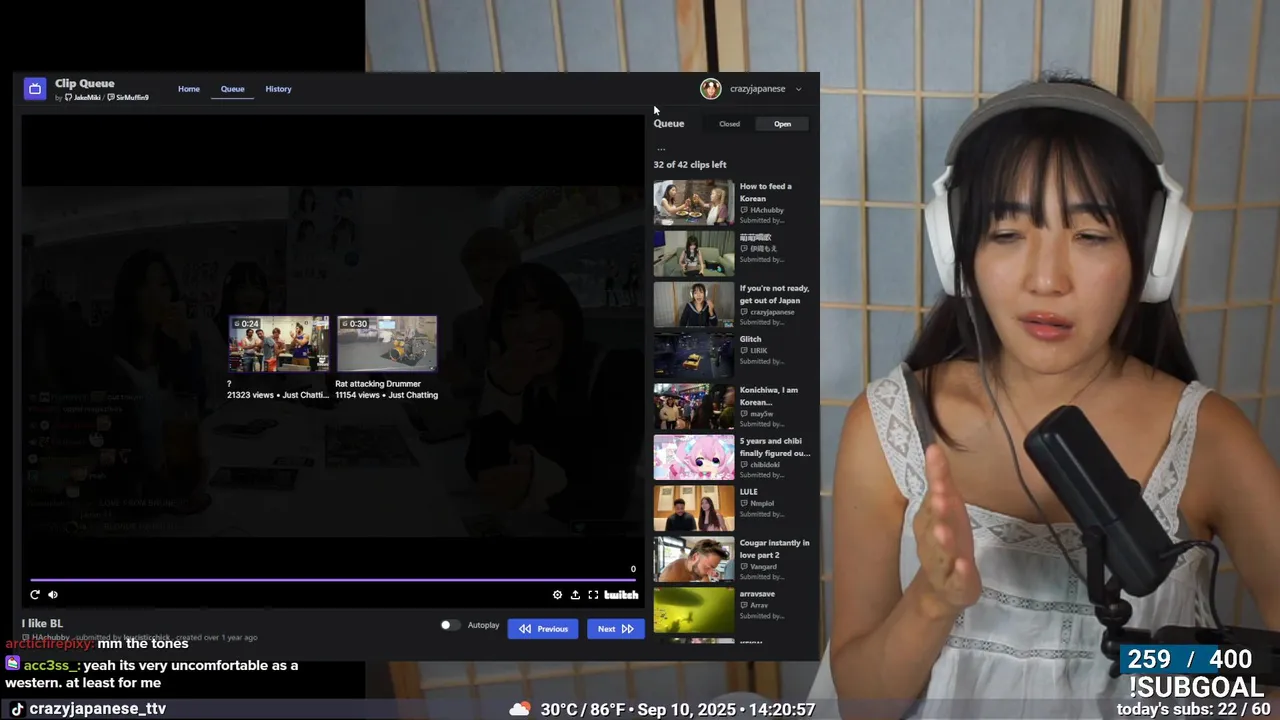Set queue to Closed
The image size is (1280, 720).
click(x=730, y=124)
